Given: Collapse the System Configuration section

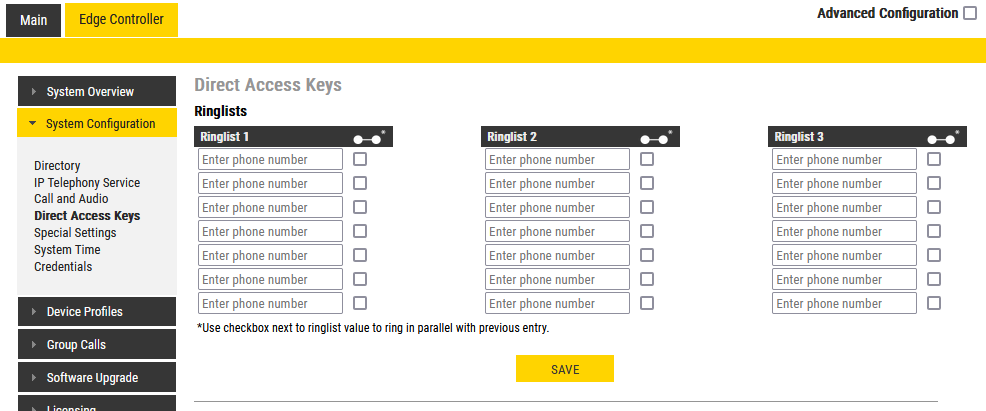Looking at the screenshot, I should point(97,124).
